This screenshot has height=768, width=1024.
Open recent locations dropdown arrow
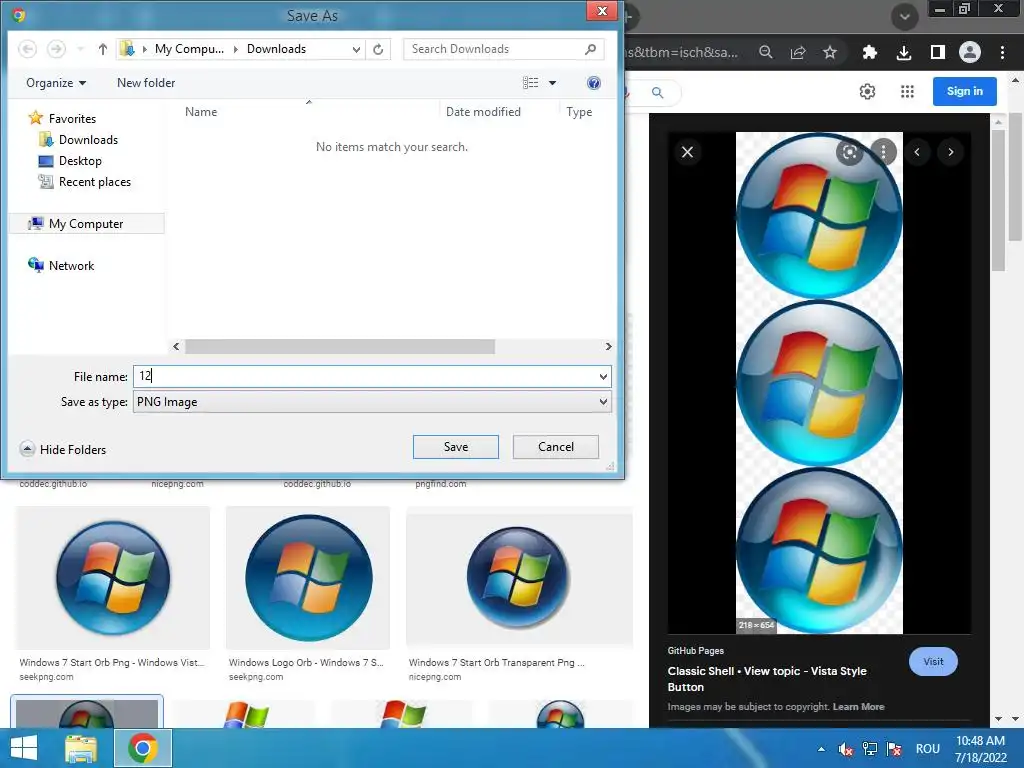tap(80, 49)
